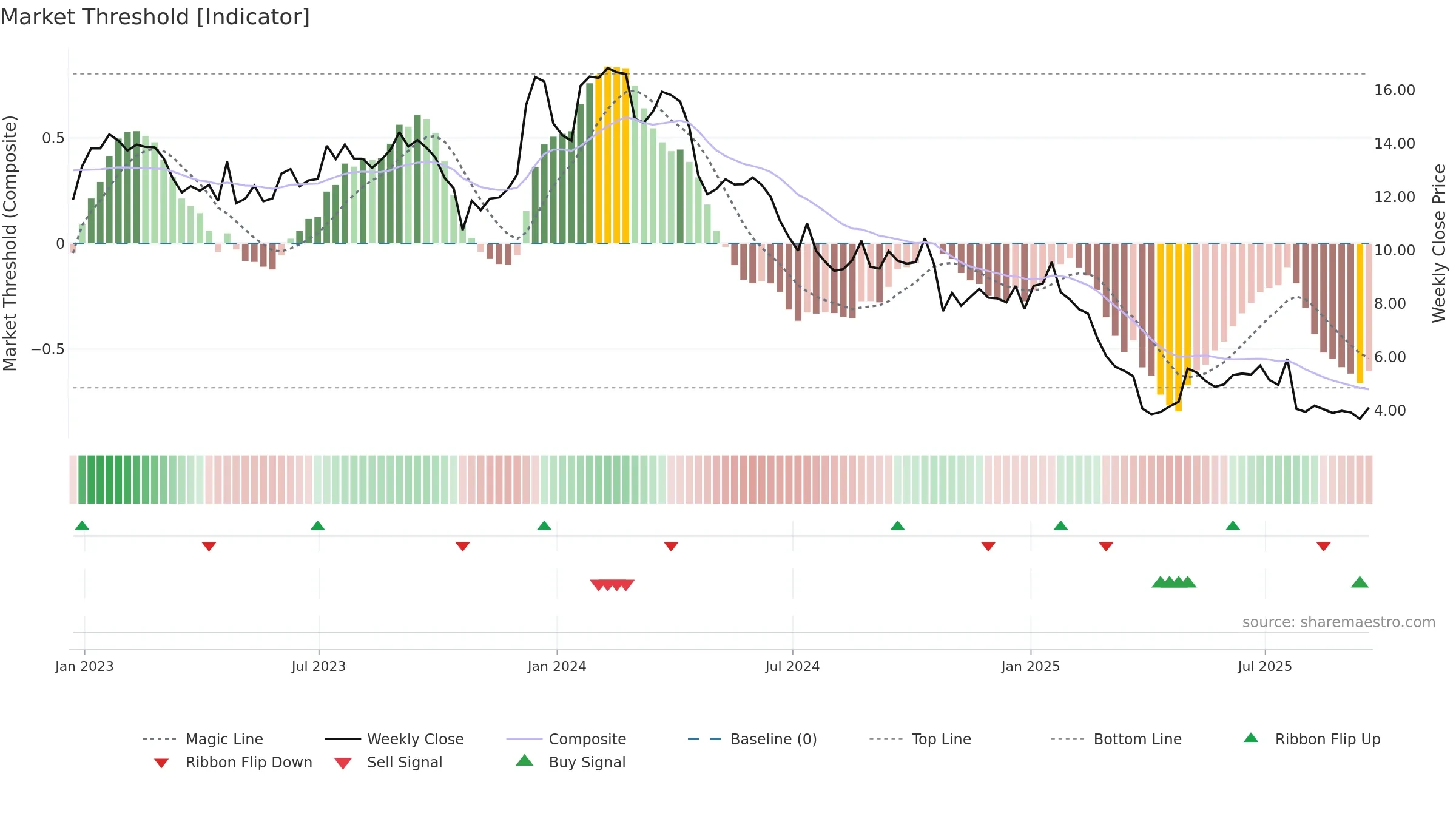Click the ribbon flip down marker near April 2023
Screen dimensions: 1456x819
pyautogui.click(x=209, y=547)
